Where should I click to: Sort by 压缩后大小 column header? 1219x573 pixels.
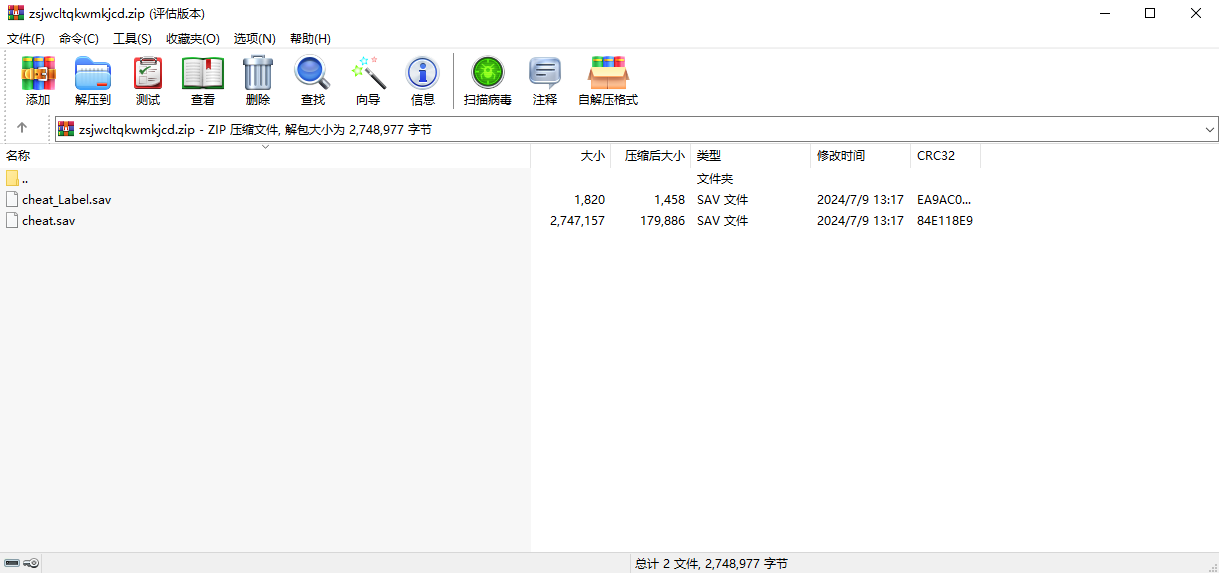pos(650,156)
